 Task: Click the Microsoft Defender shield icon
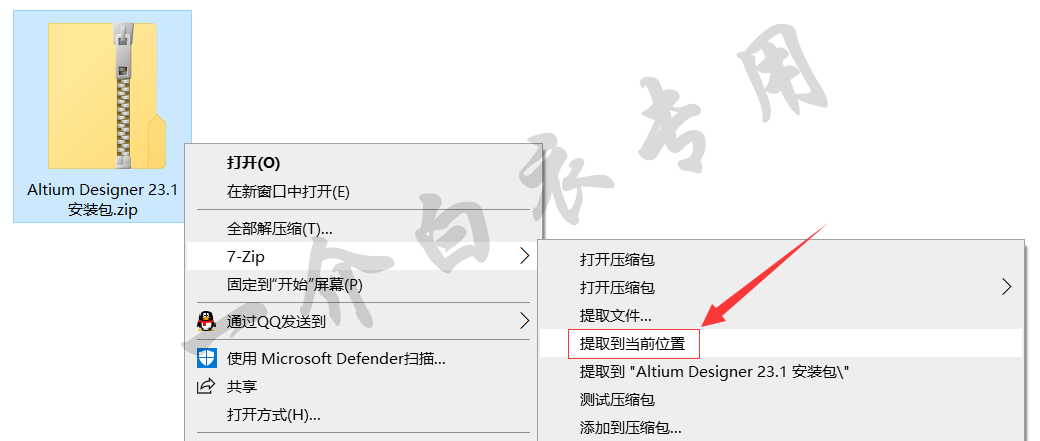(206, 358)
